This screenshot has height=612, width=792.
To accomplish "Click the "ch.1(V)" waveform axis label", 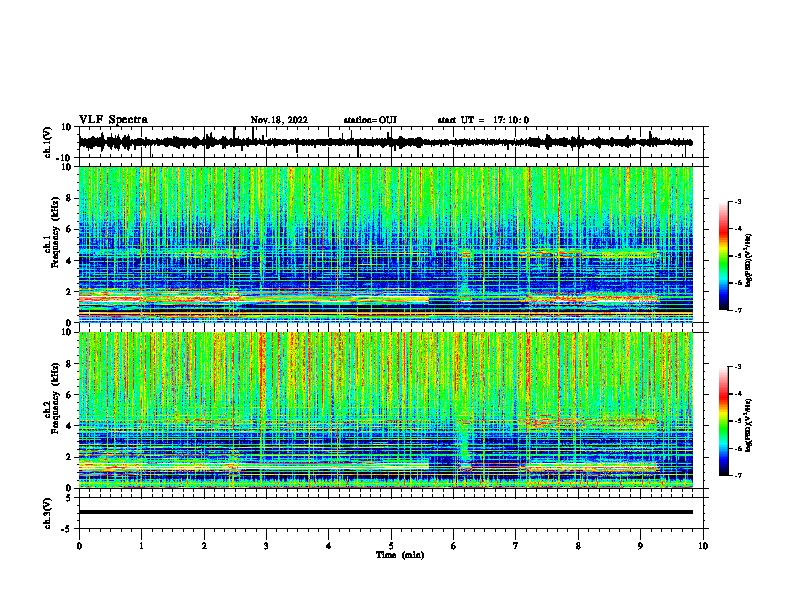I will pos(48,142).
